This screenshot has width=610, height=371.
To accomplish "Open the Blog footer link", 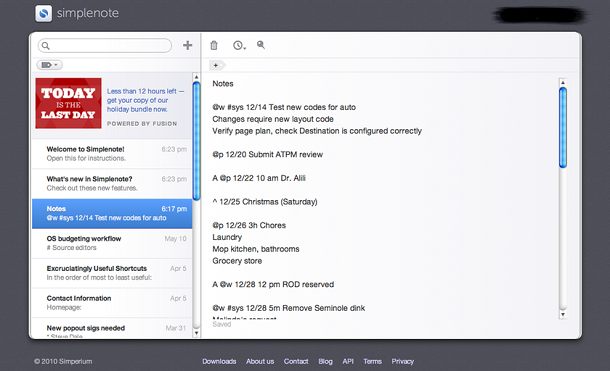I will pyautogui.click(x=326, y=361).
